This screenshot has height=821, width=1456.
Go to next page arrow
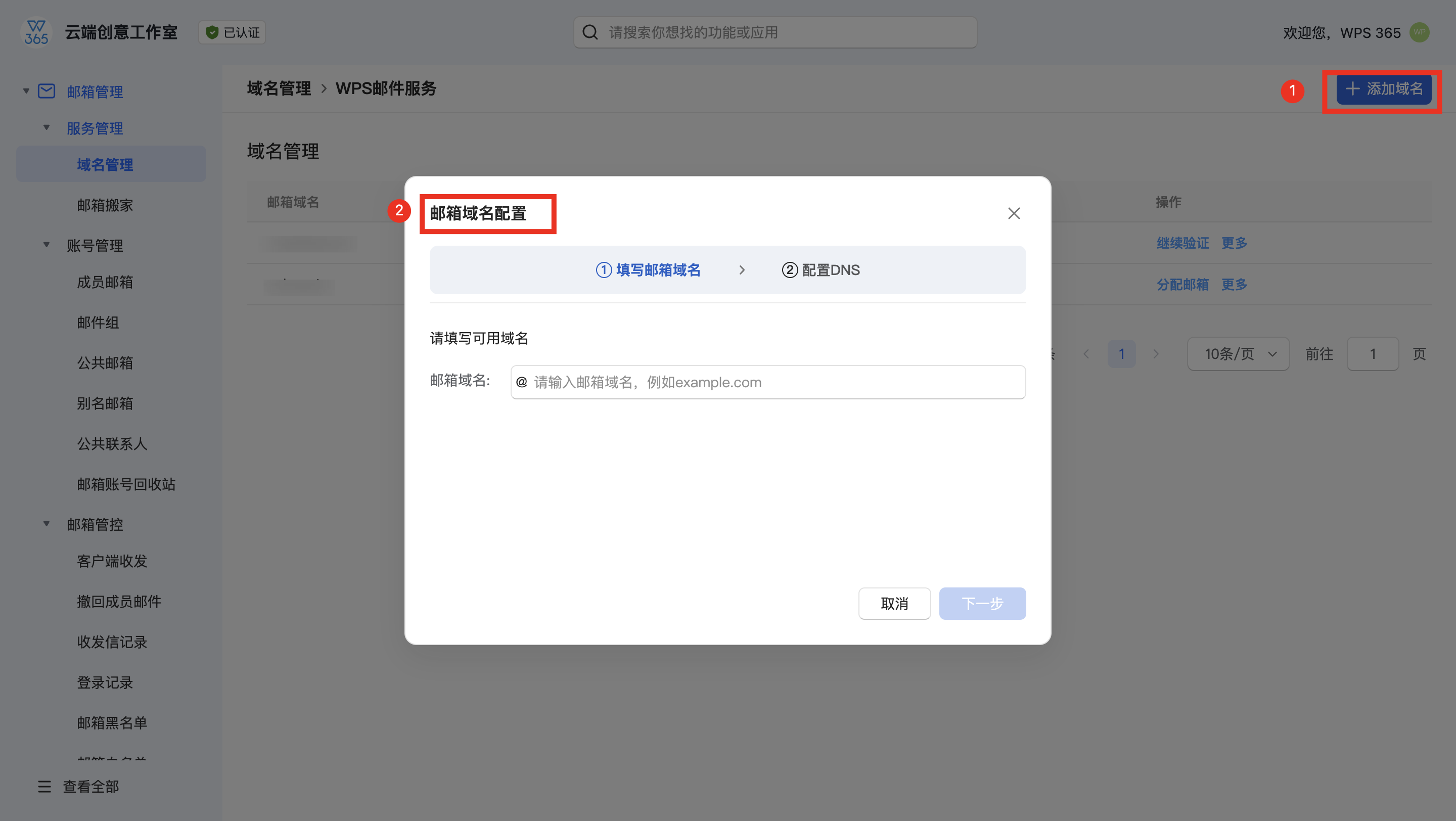click(1156, 354)
